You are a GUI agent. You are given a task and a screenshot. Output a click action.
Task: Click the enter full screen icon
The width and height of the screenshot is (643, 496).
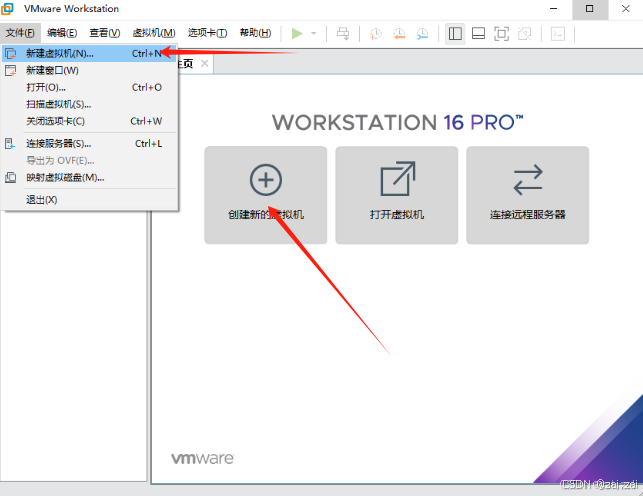pyautogui.click(x=501, y=34)
